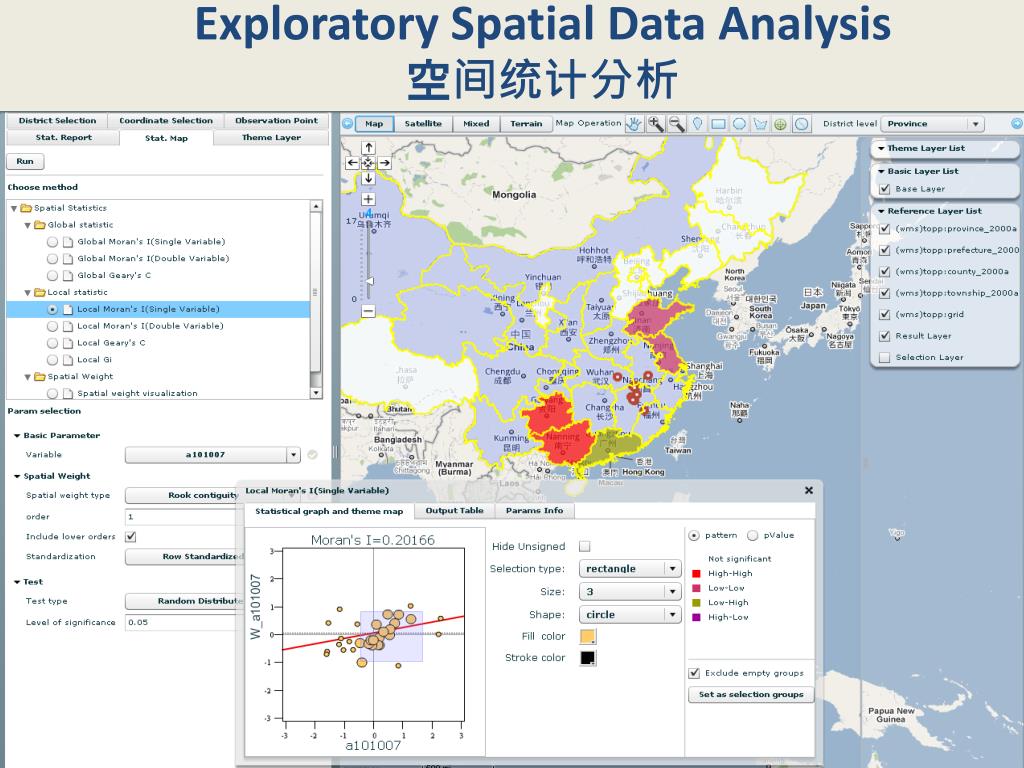Select Global Moran's I(Single Variable) radio
1024x768 pixels.
[52, 242]
